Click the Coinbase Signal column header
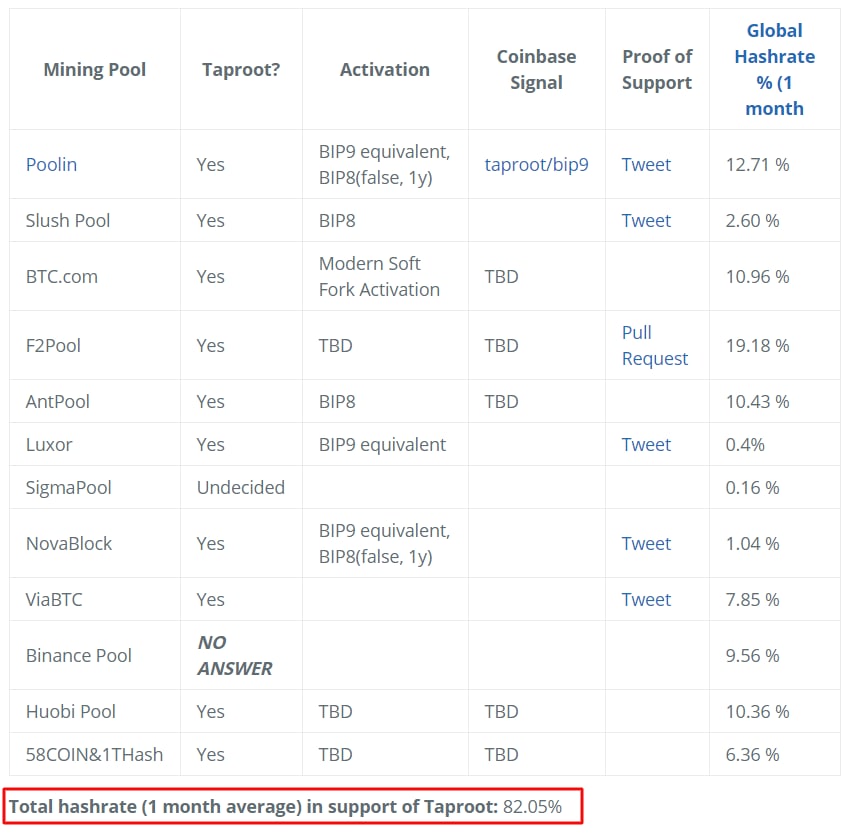848x835 pixels. click(x=536, y=69)
